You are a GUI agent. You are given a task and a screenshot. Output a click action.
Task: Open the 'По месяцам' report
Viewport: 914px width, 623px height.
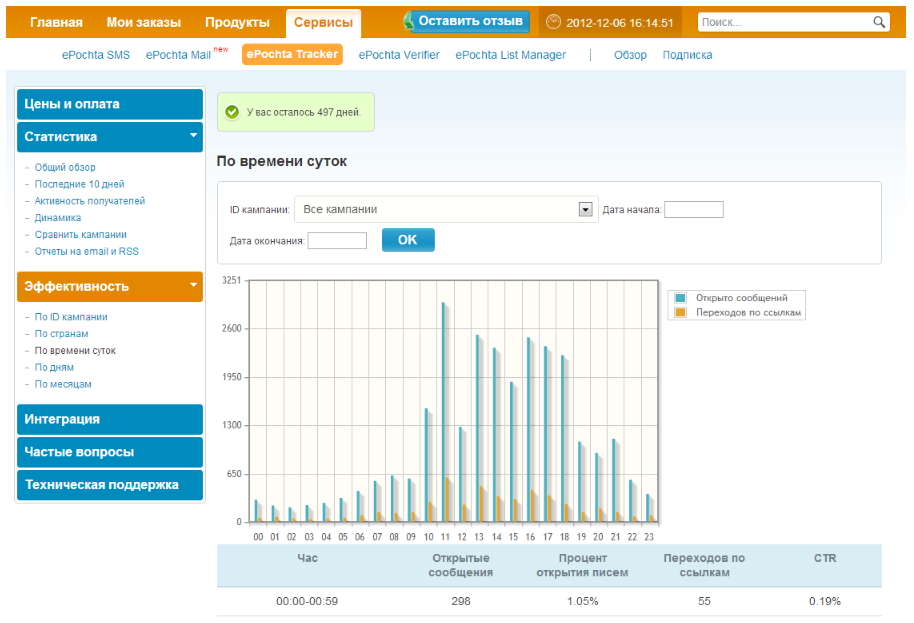click(x=63, y=385)
